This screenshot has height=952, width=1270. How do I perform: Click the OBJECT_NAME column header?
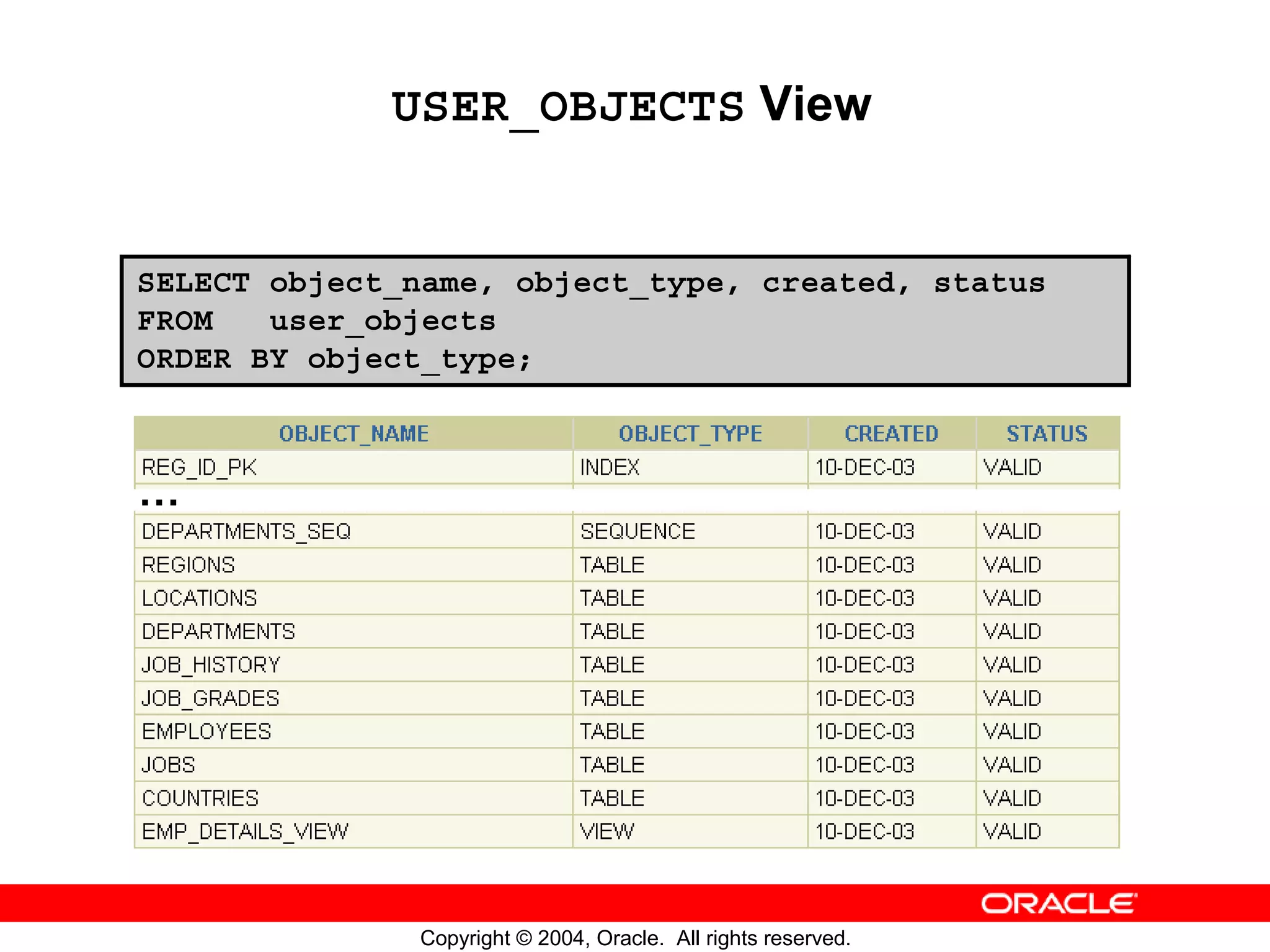coord(353,433)
